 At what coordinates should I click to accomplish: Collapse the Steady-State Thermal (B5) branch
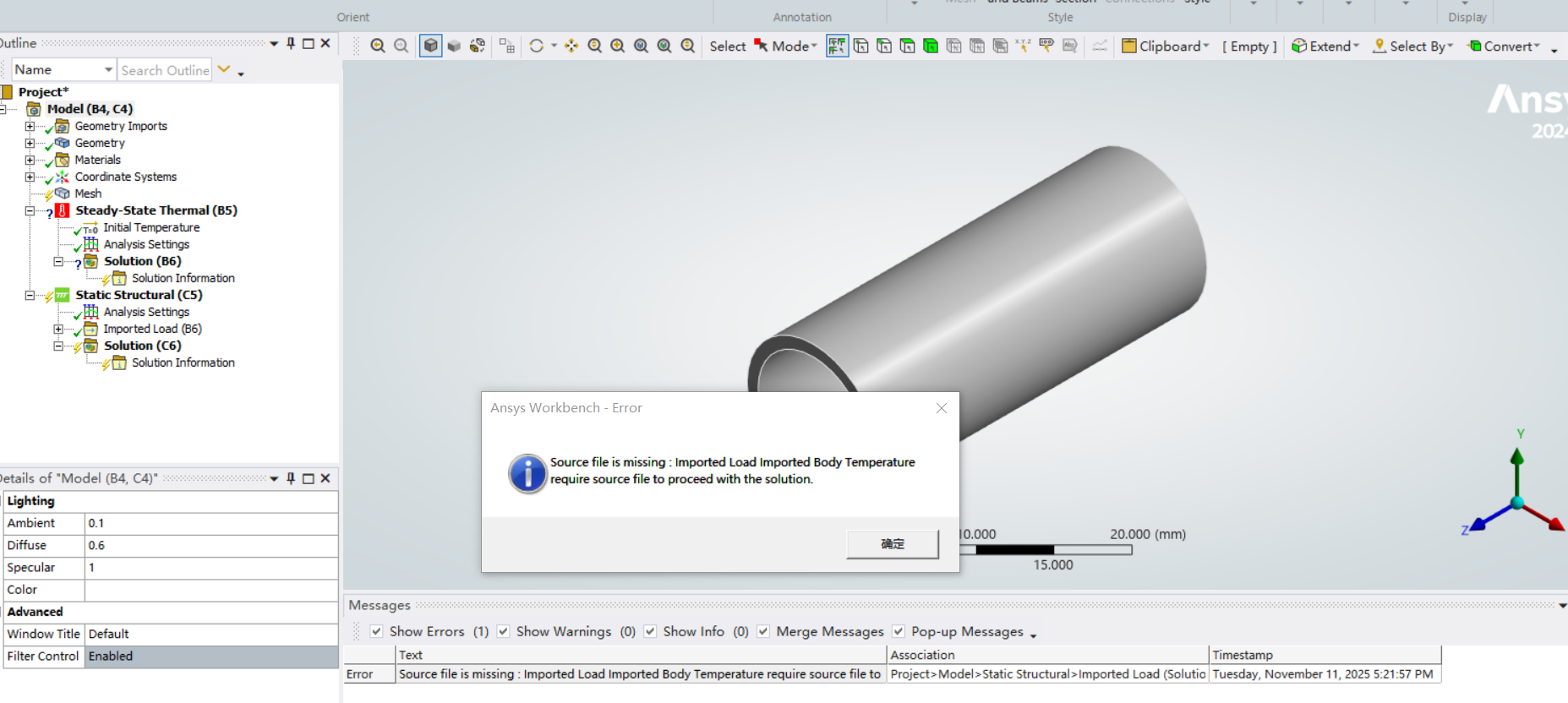coord(30,211)
